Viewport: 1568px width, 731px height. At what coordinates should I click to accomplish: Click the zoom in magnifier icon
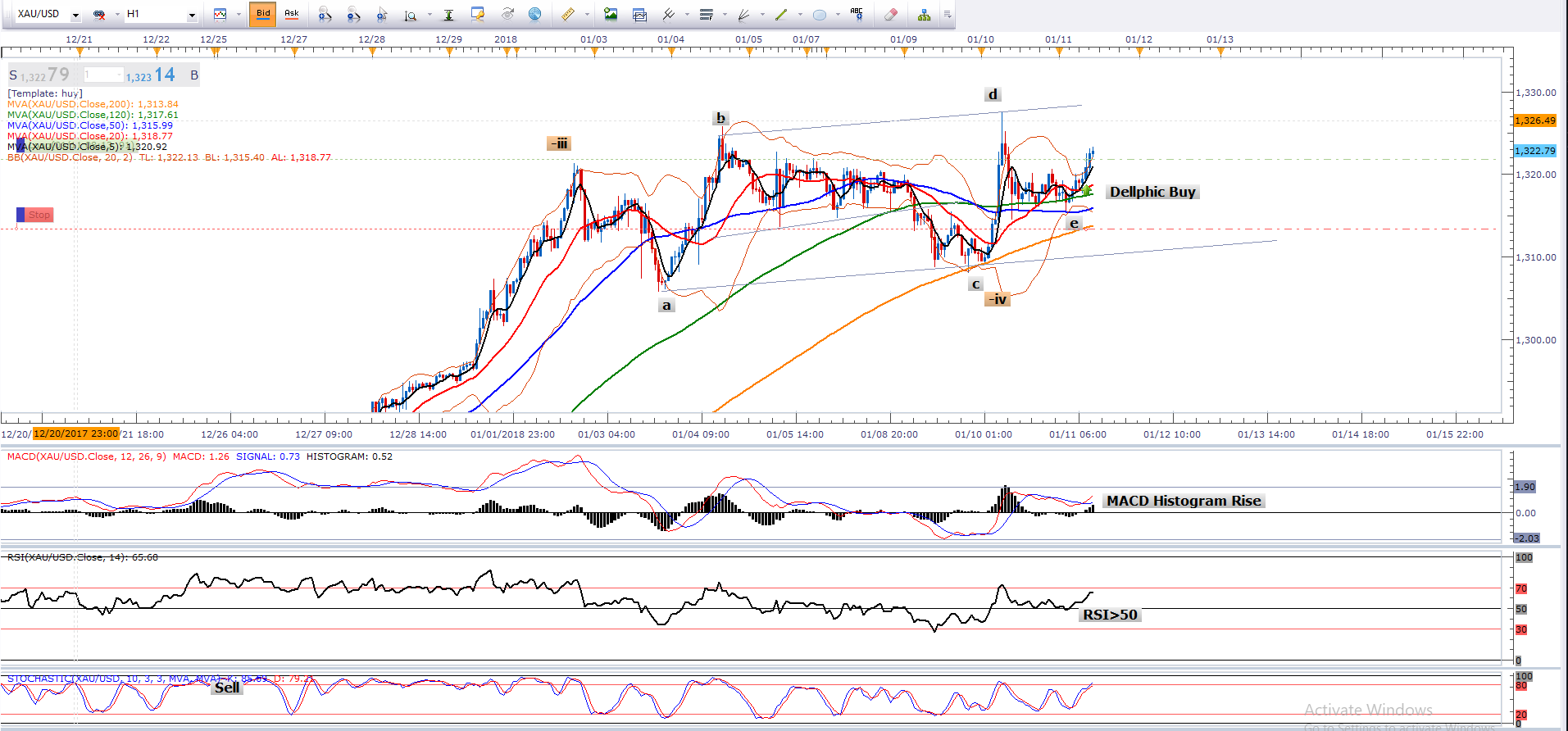tap(325, 14)
